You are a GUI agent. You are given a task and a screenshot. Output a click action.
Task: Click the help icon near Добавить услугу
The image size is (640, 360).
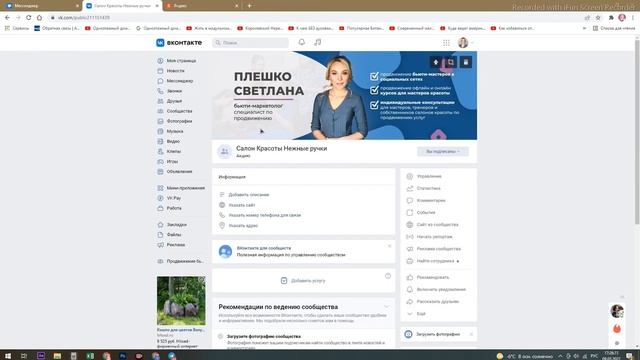(x=388, y=276)
